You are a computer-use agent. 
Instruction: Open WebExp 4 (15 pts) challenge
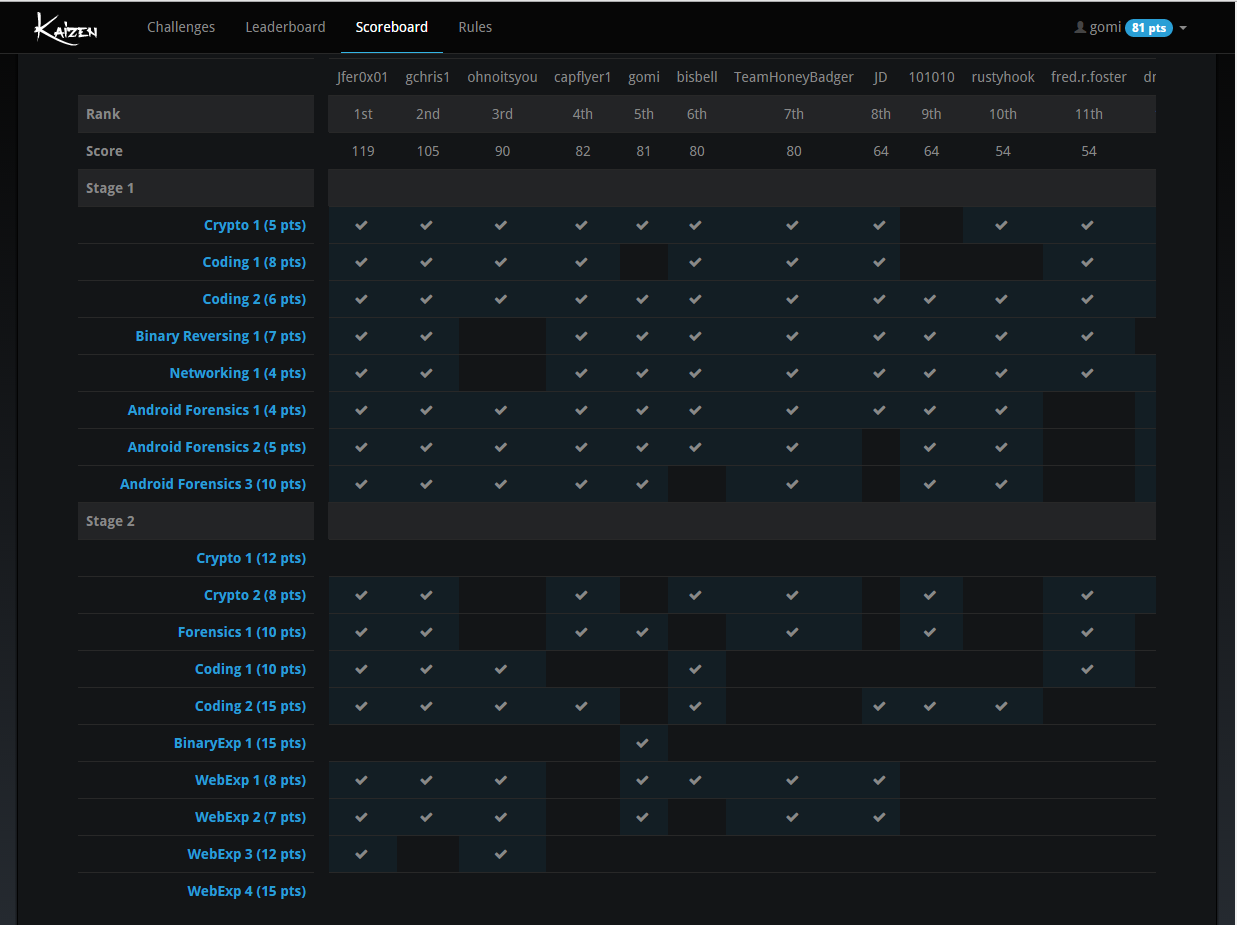[x=247, y=891]
